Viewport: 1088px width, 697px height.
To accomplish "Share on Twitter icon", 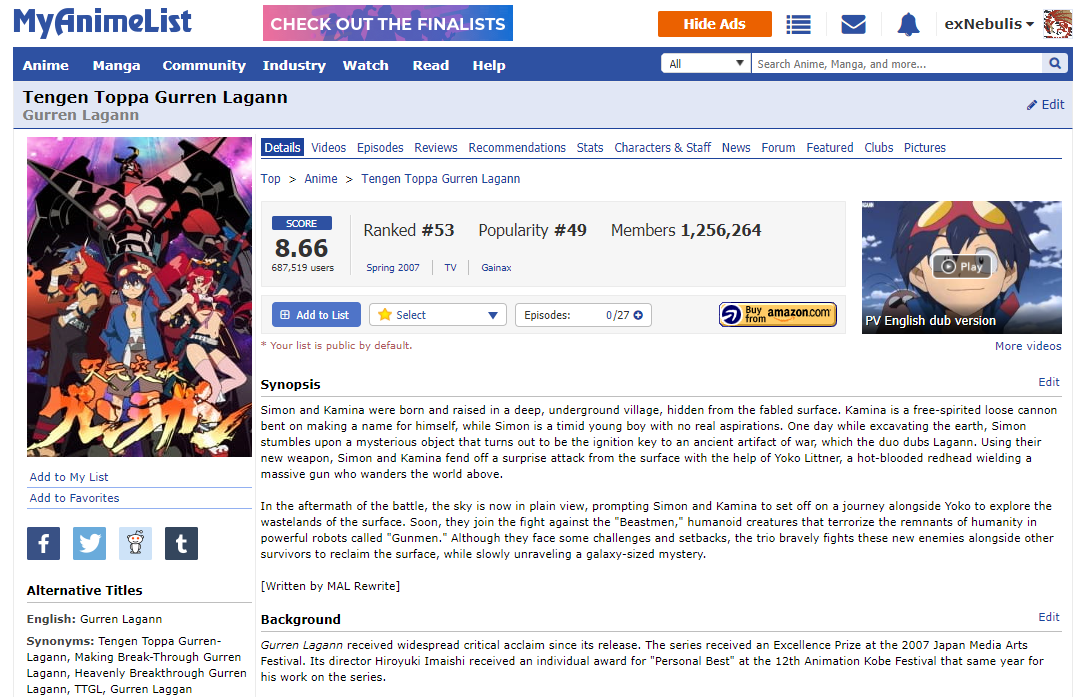I will pyautogui.click(x=90, y=543).
